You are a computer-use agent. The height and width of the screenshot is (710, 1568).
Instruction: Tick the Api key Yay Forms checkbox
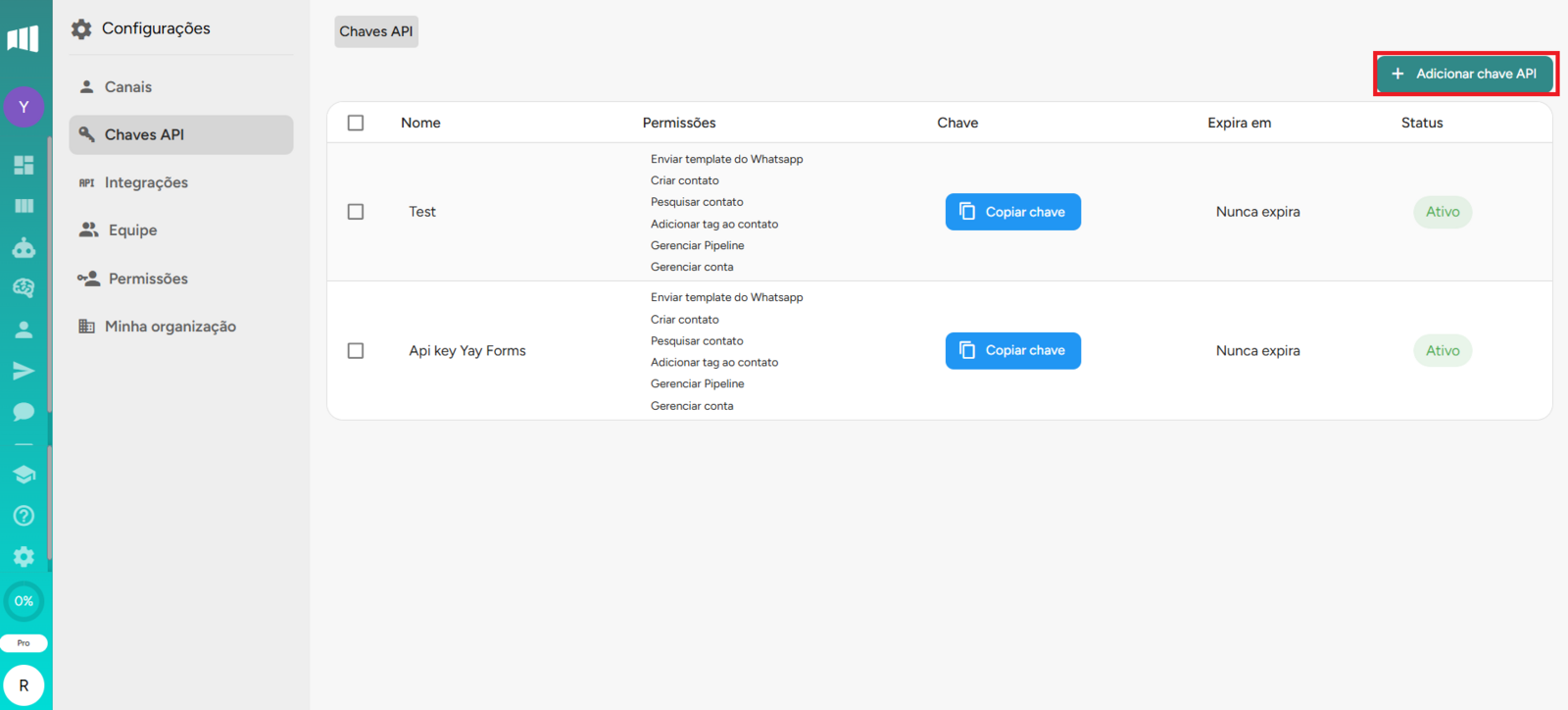[x=356, y=351]
